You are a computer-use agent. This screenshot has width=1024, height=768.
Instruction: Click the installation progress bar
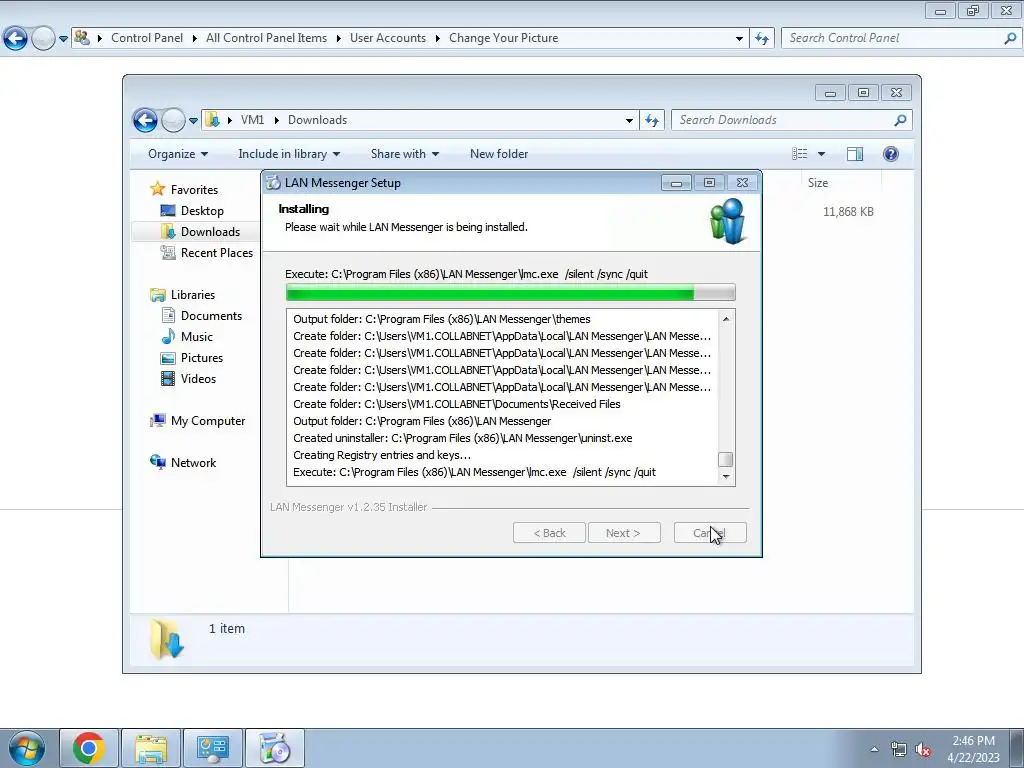tap(511, 293)
